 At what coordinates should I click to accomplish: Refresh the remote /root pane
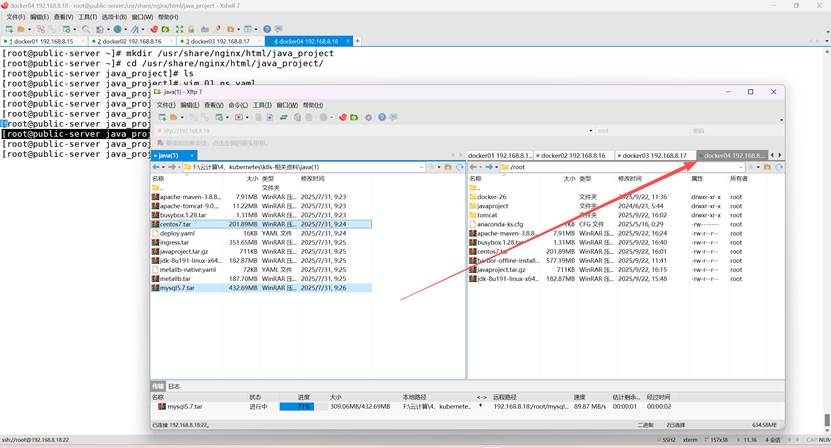tap(779, 167)
